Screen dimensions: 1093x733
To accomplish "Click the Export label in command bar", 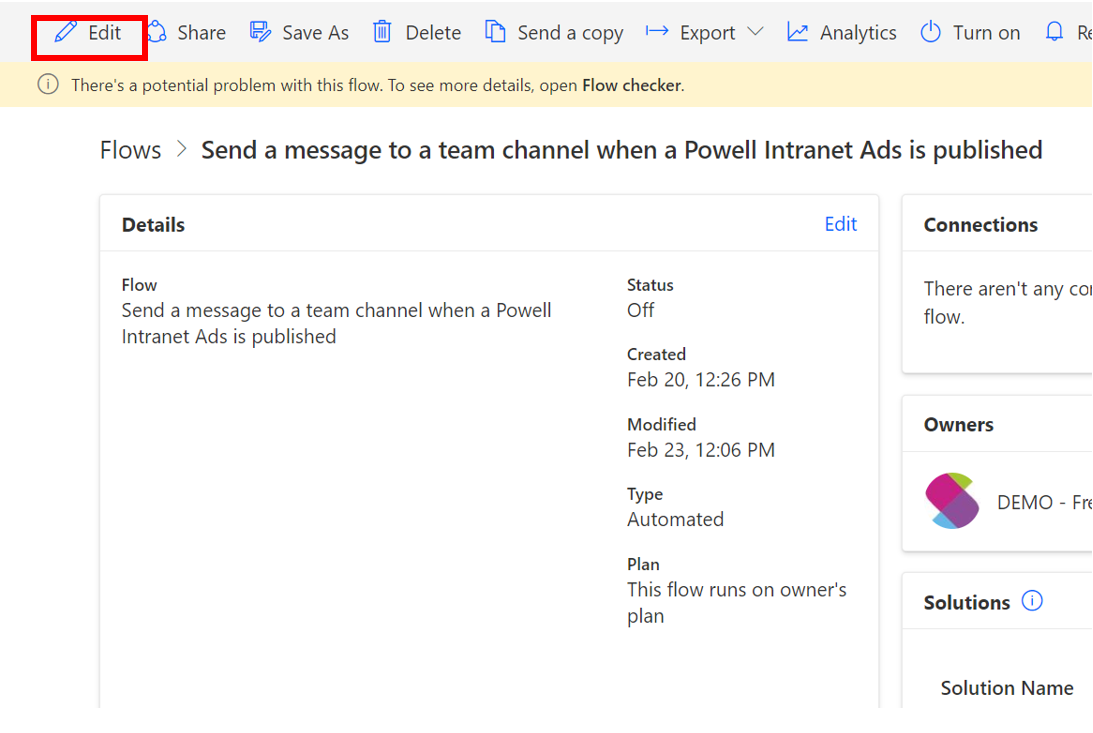I will (708, 33).
